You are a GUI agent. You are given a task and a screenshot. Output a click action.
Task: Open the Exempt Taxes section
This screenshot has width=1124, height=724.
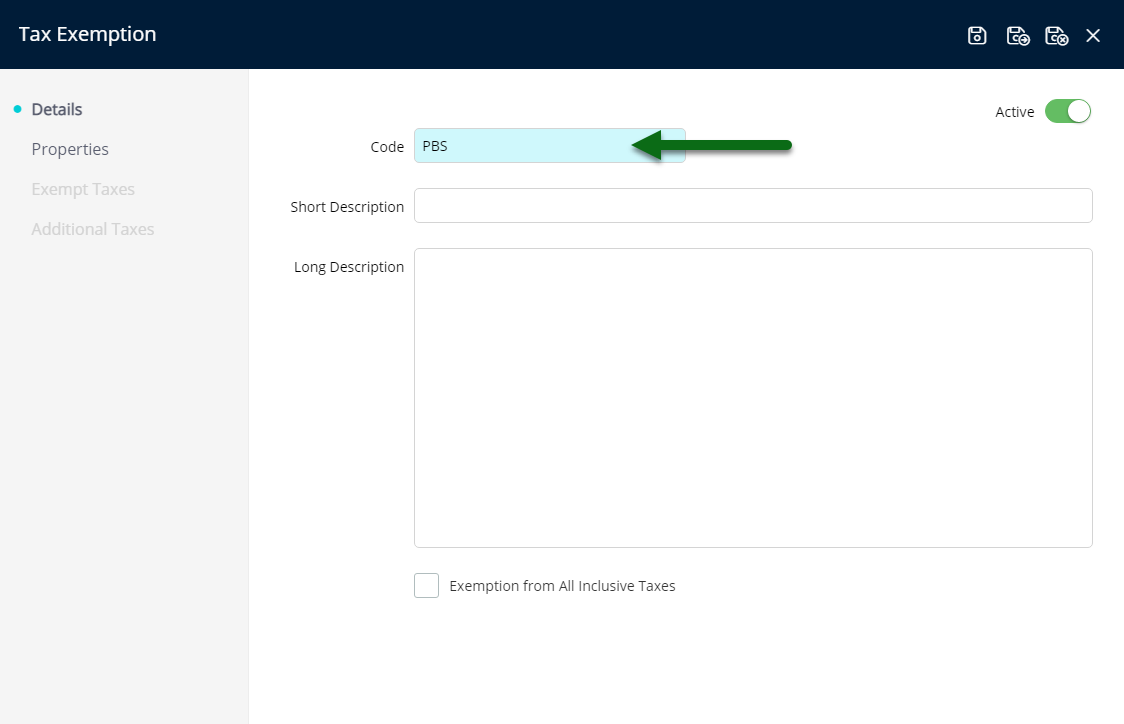click(82, 189)
